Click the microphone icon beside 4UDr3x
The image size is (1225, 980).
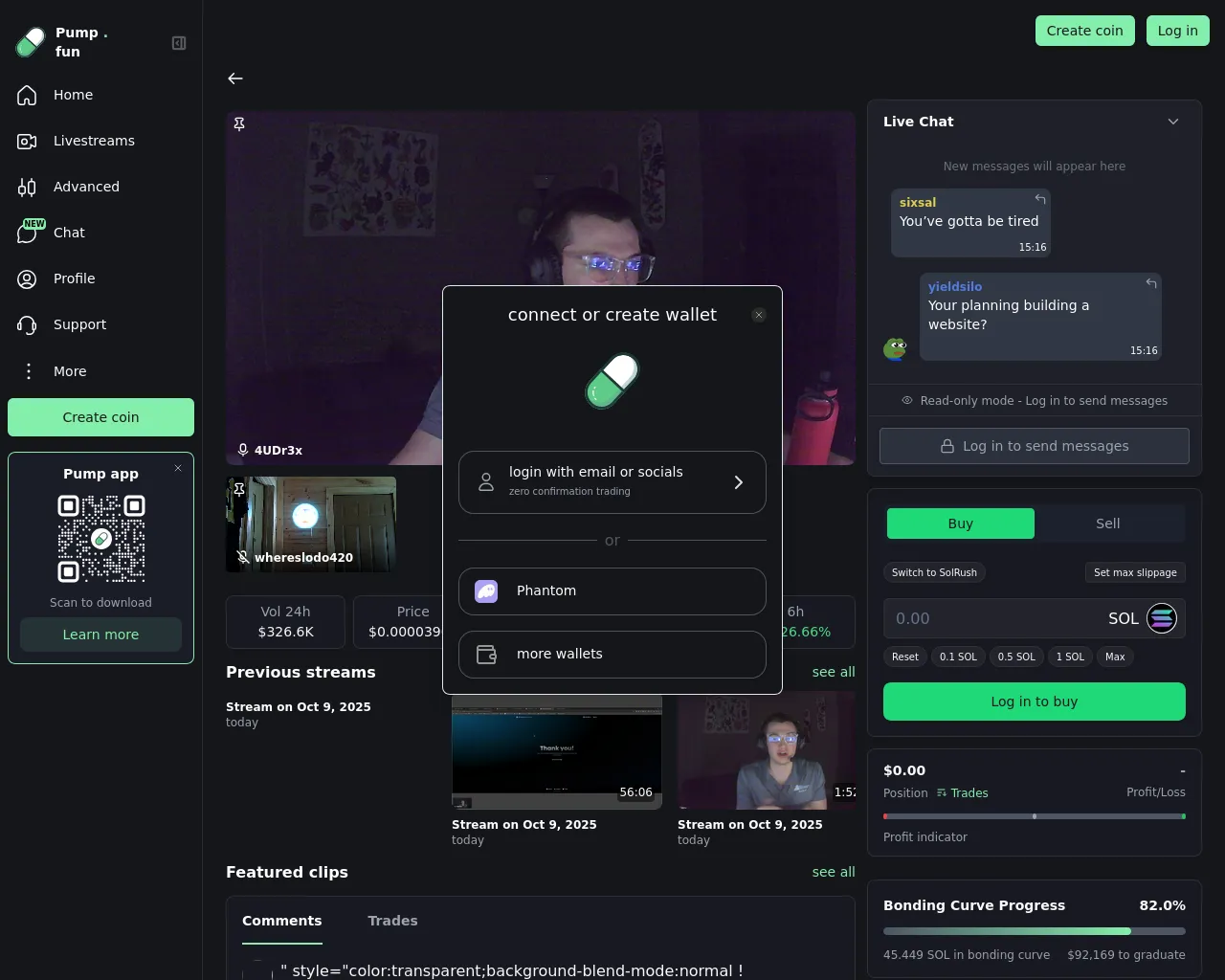coord(243,450)
